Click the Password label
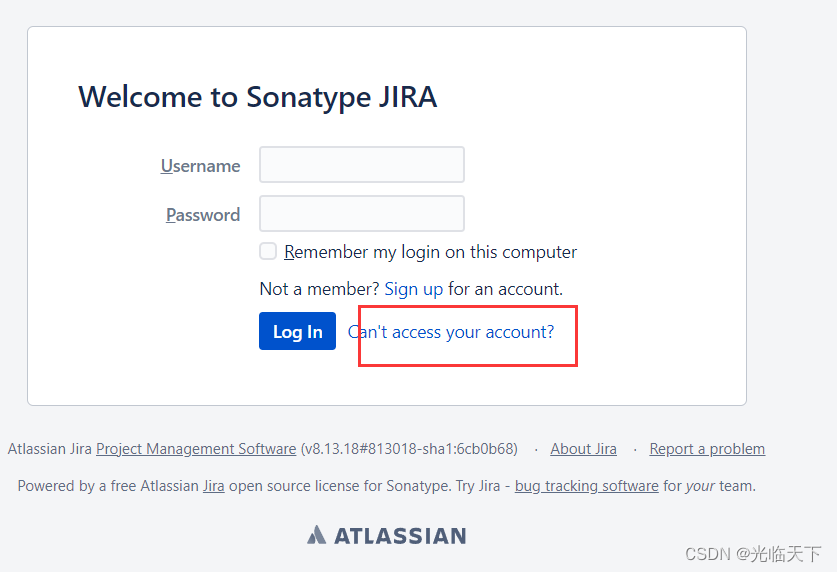Viewport: 837px width, 572px height. 203,215
